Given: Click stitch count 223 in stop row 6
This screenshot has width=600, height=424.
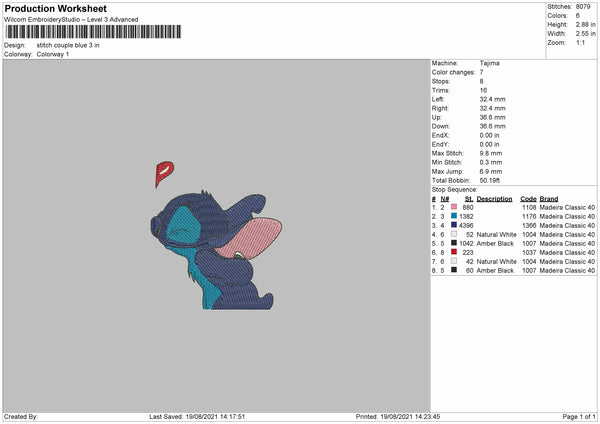Looking at the screenshot, I should (468, 253).
